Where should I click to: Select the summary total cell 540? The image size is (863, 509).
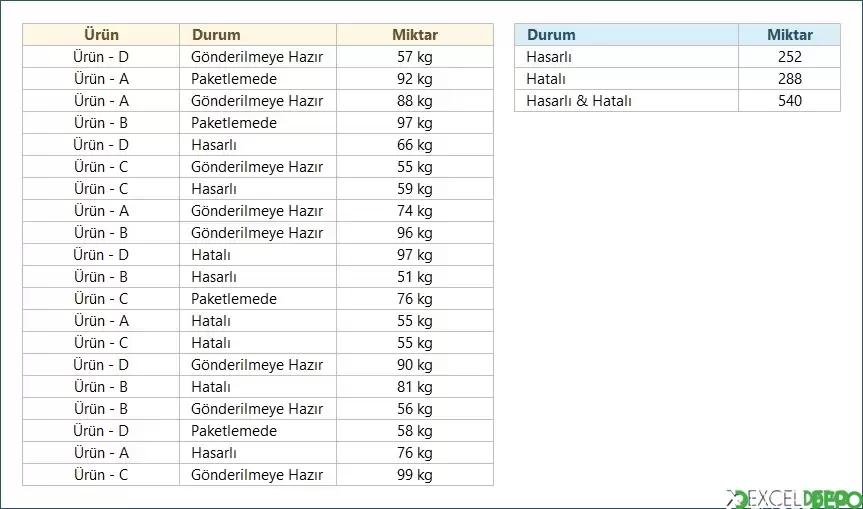click(790, 101)
